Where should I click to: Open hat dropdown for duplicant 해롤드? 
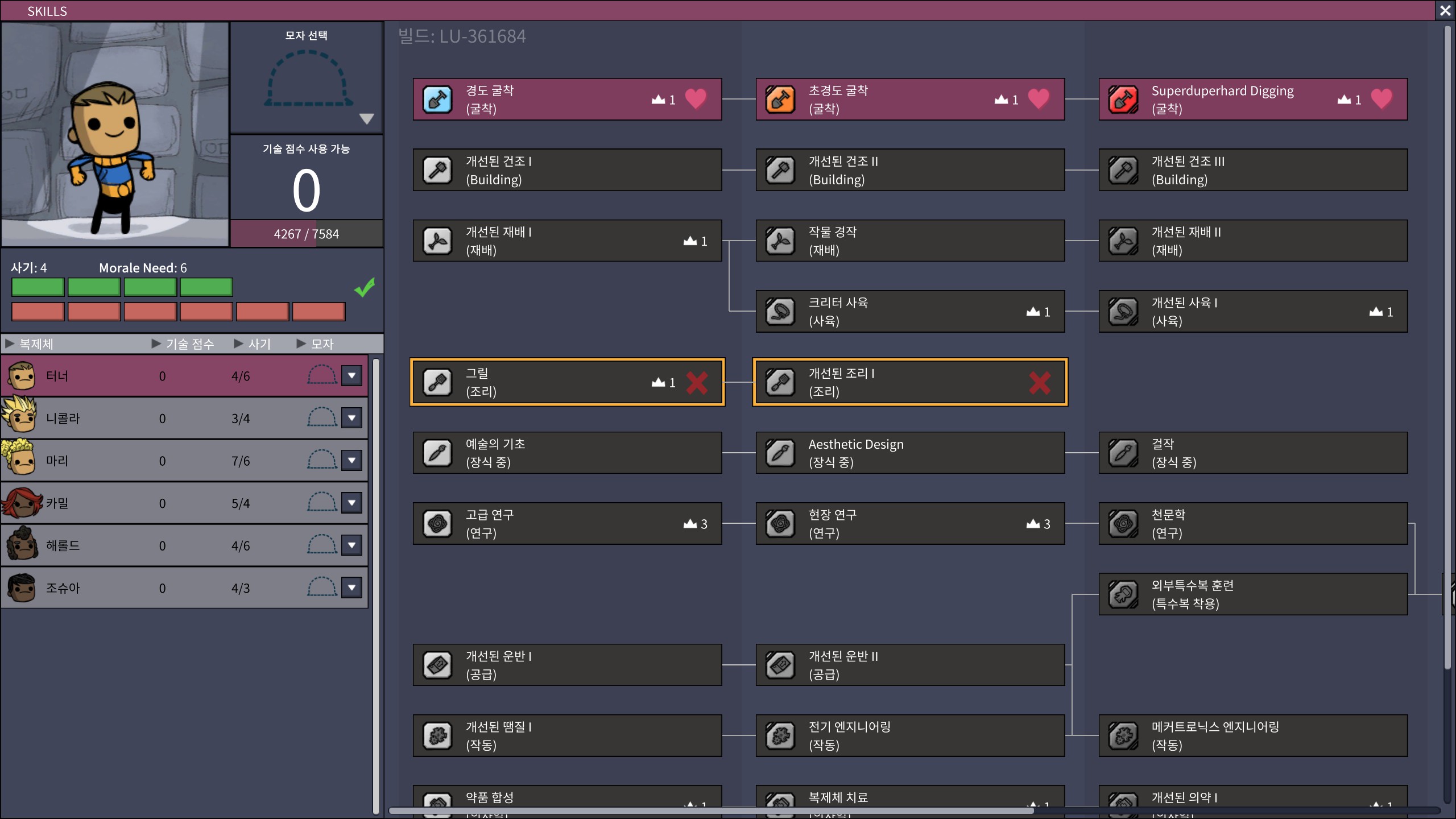[x=351, y=545]
